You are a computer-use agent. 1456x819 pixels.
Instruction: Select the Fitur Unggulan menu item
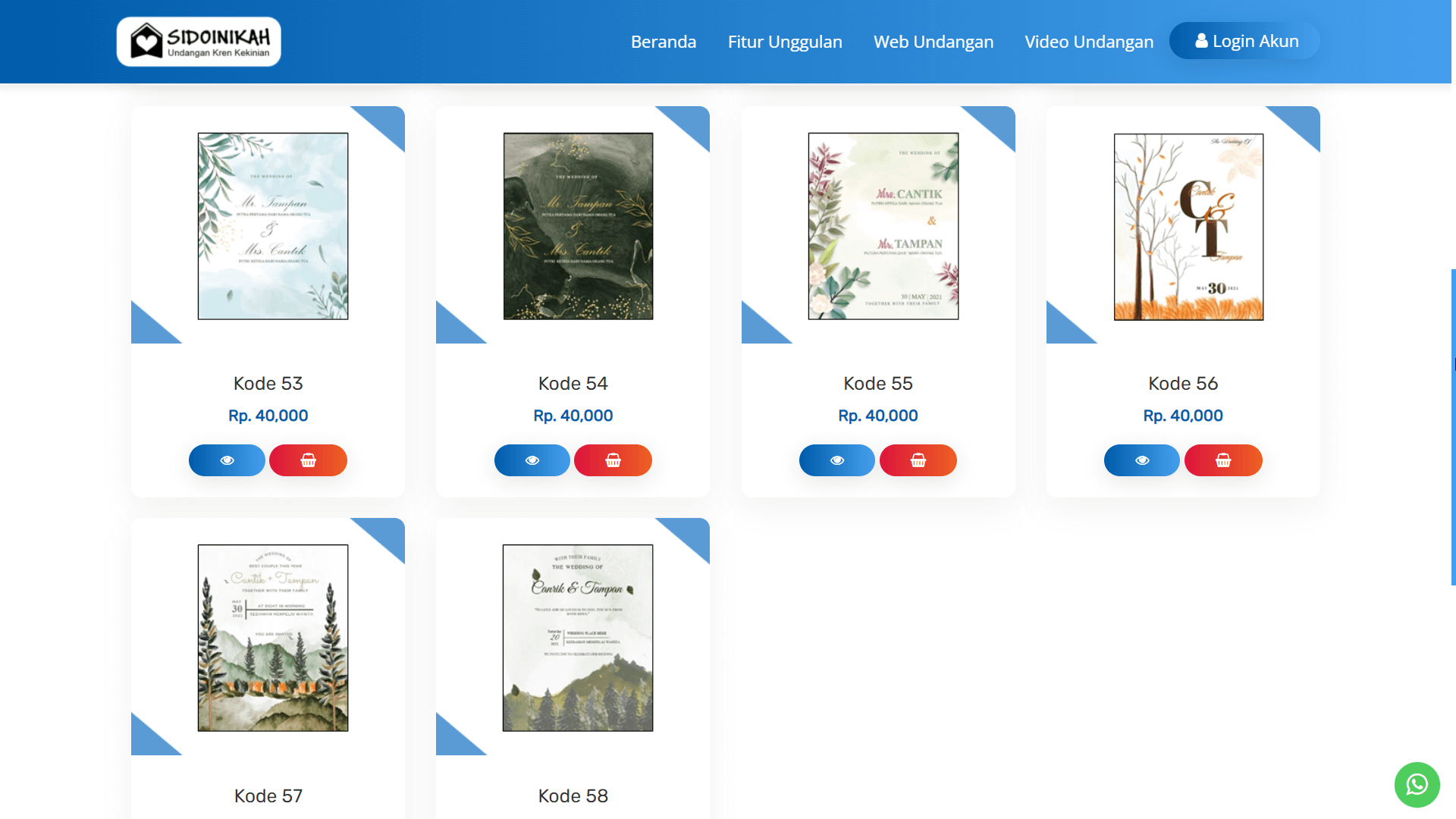(x=785, y=42)
